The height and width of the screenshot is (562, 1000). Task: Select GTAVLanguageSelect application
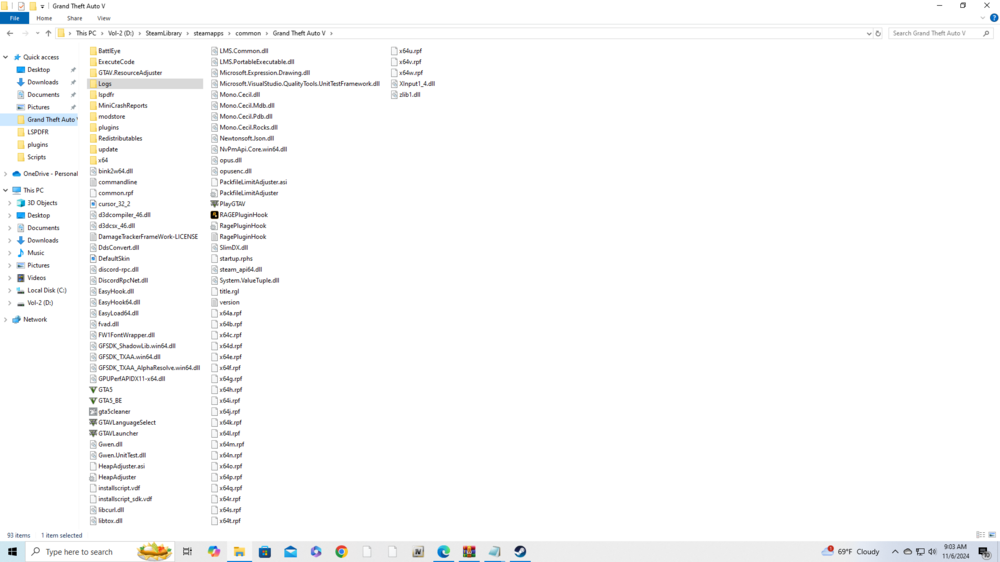point(123,422)
